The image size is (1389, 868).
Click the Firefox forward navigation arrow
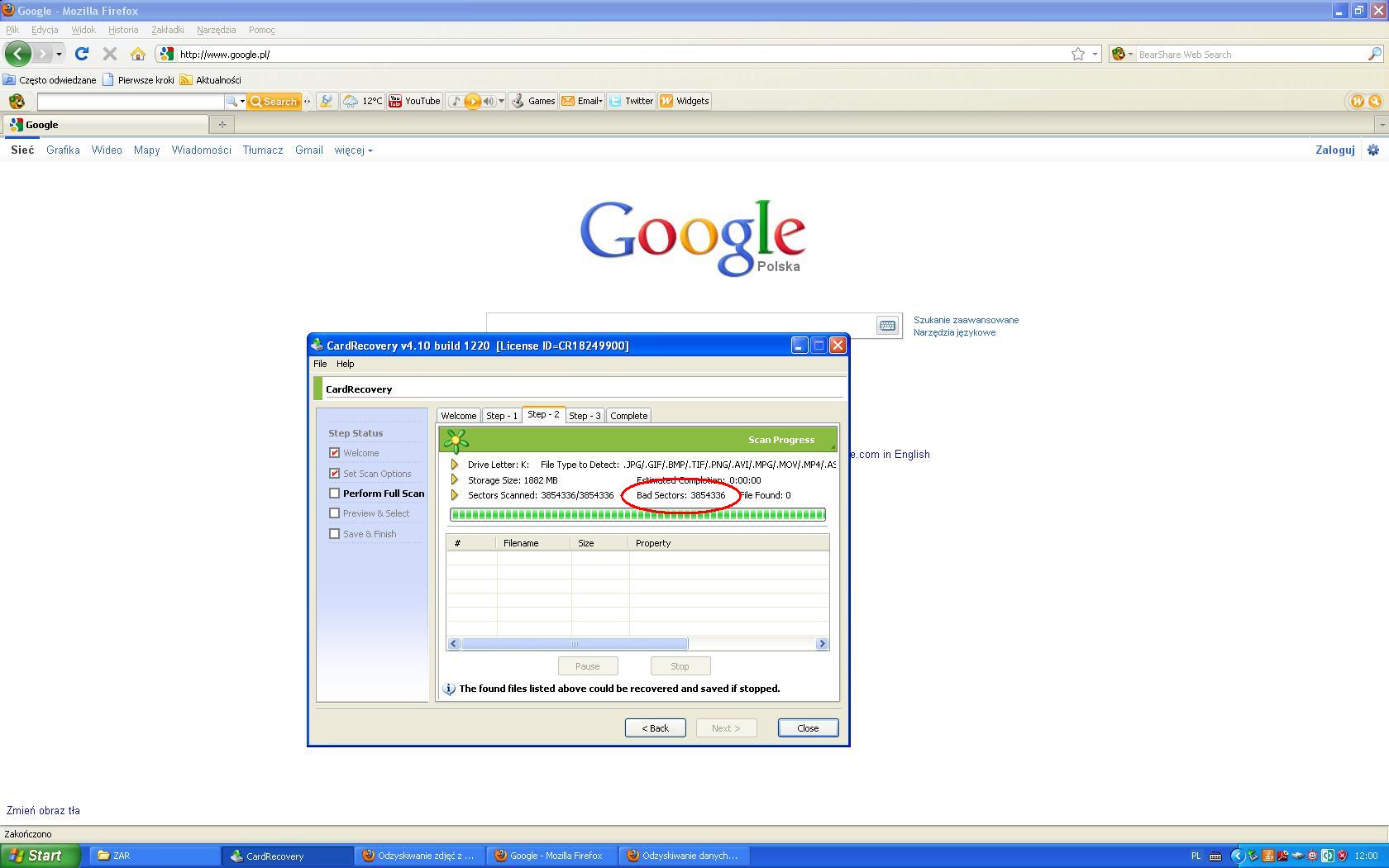click(42, 54)
